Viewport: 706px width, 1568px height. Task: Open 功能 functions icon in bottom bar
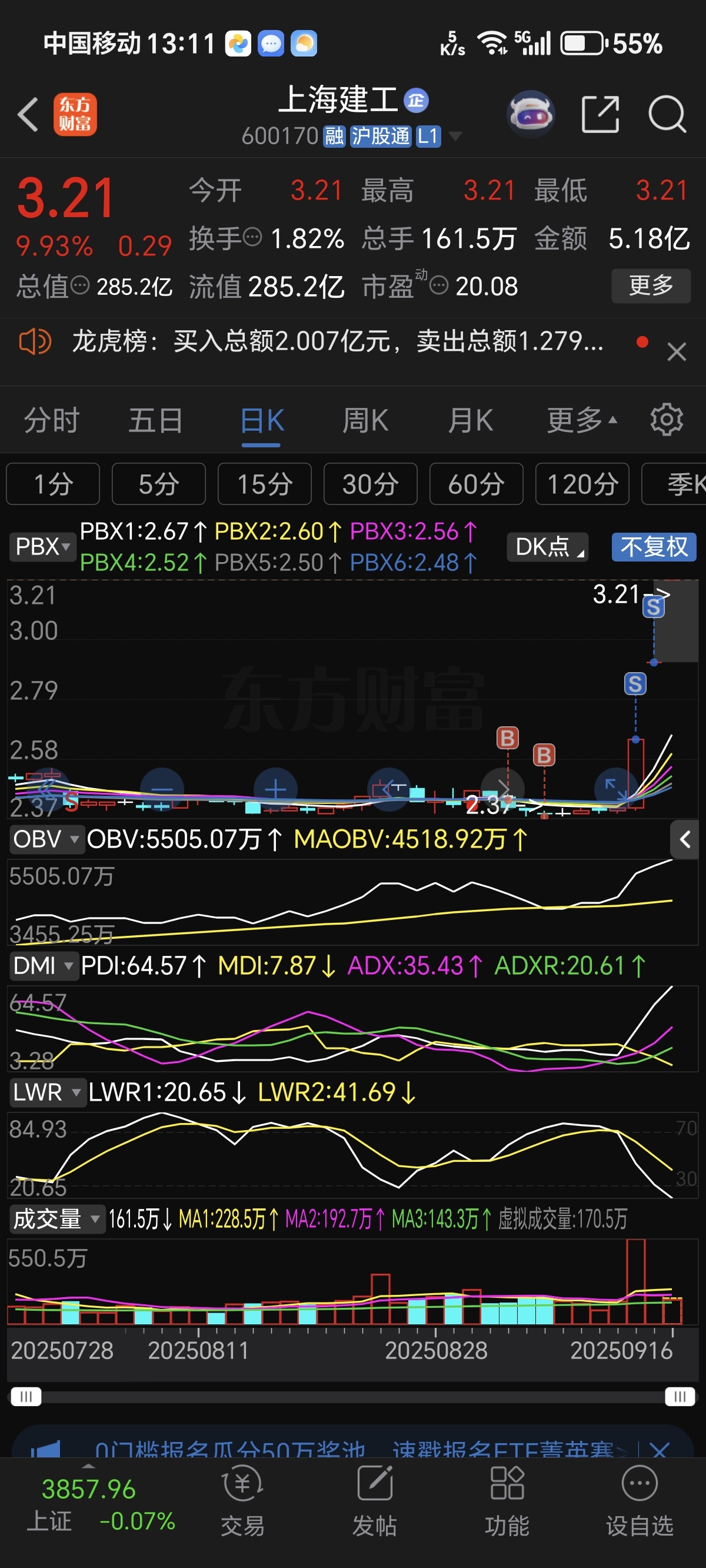pyautogui.click(x=507, y=1502)
